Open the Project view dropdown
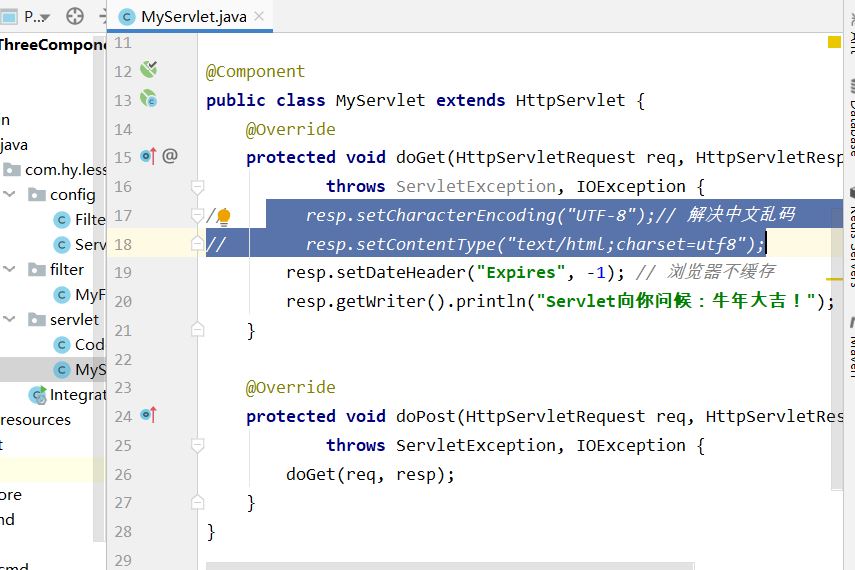 35,17
